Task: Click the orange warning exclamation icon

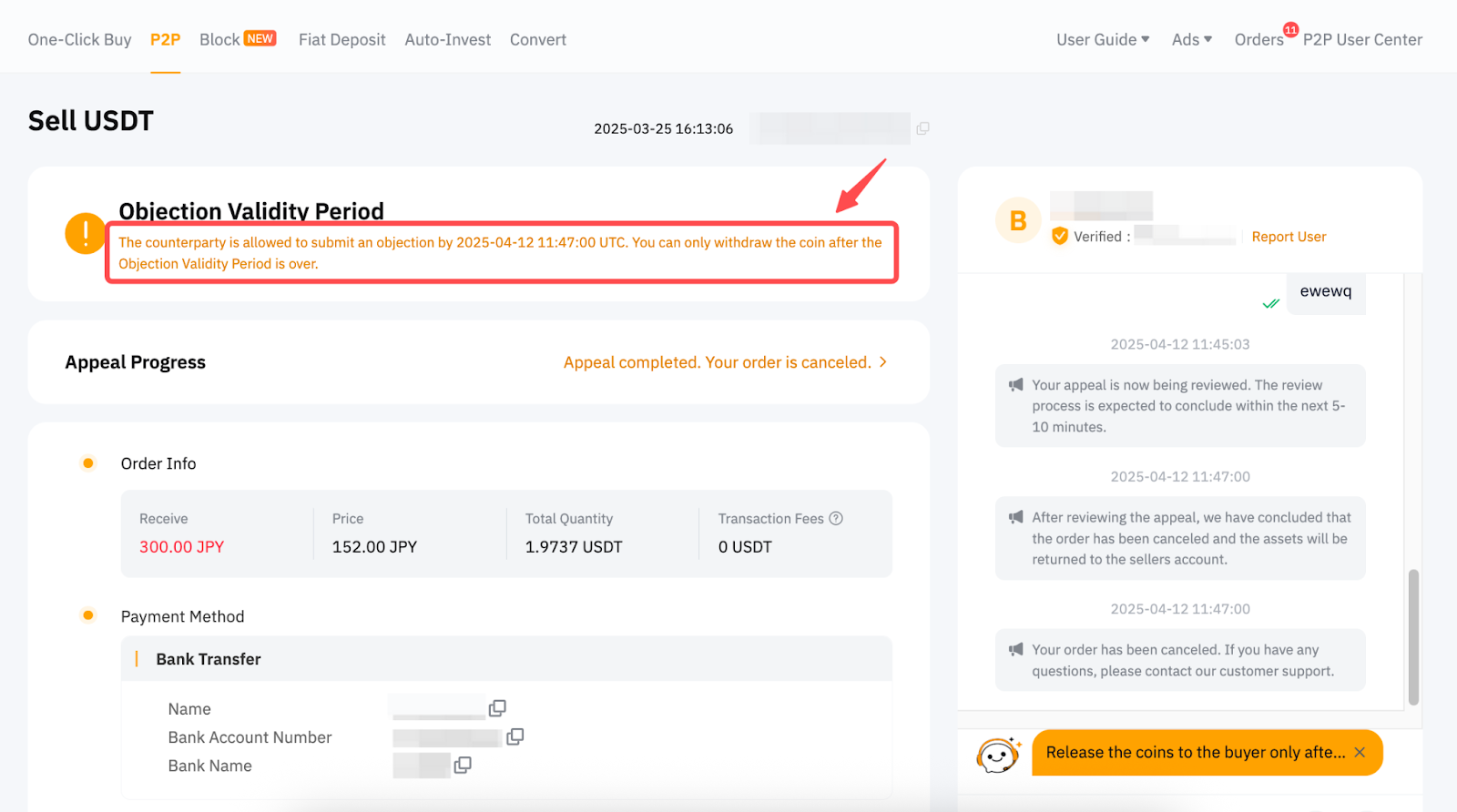Action: point(85,234)
